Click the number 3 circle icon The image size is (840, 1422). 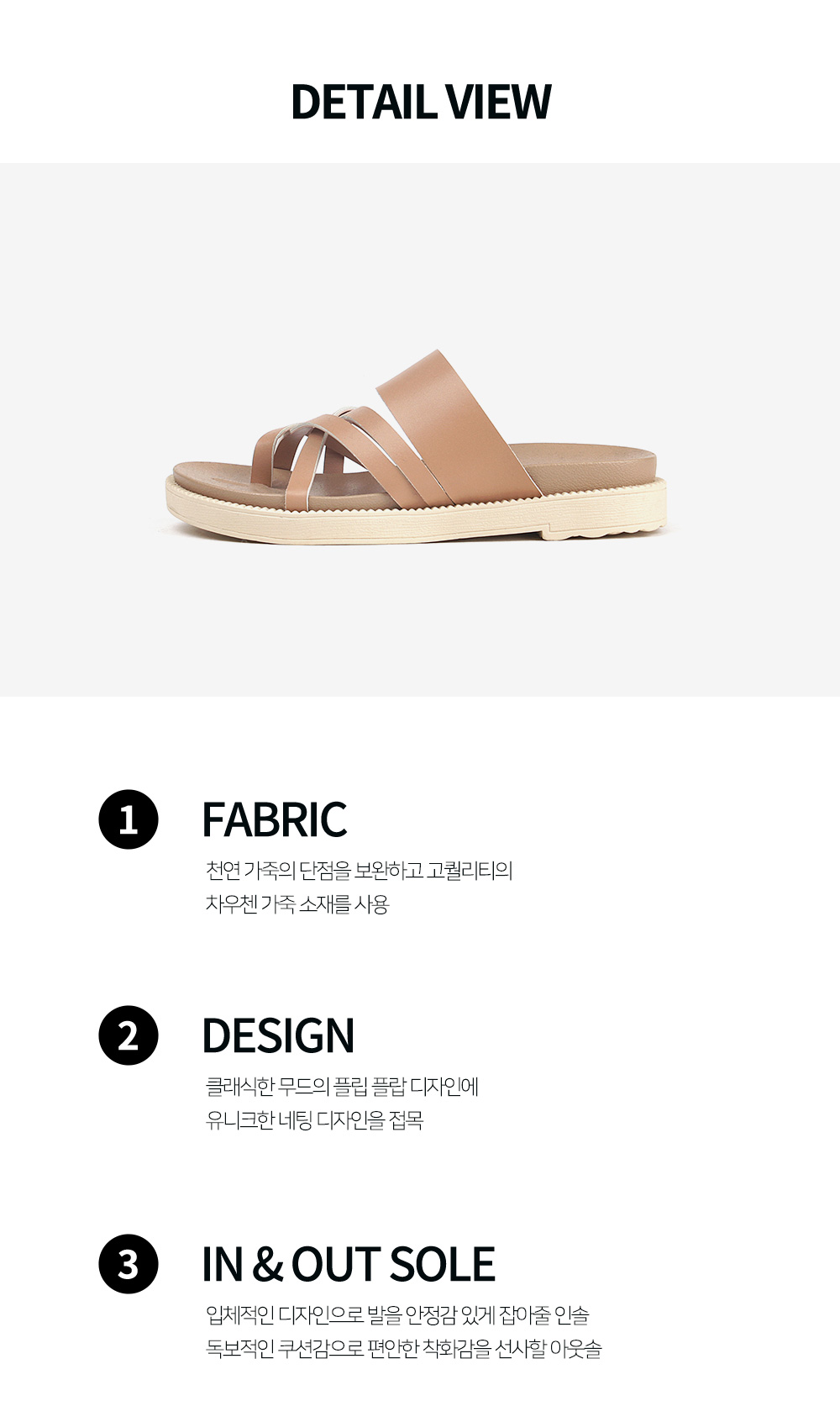pyautogui.click(x=129, y=1263)
